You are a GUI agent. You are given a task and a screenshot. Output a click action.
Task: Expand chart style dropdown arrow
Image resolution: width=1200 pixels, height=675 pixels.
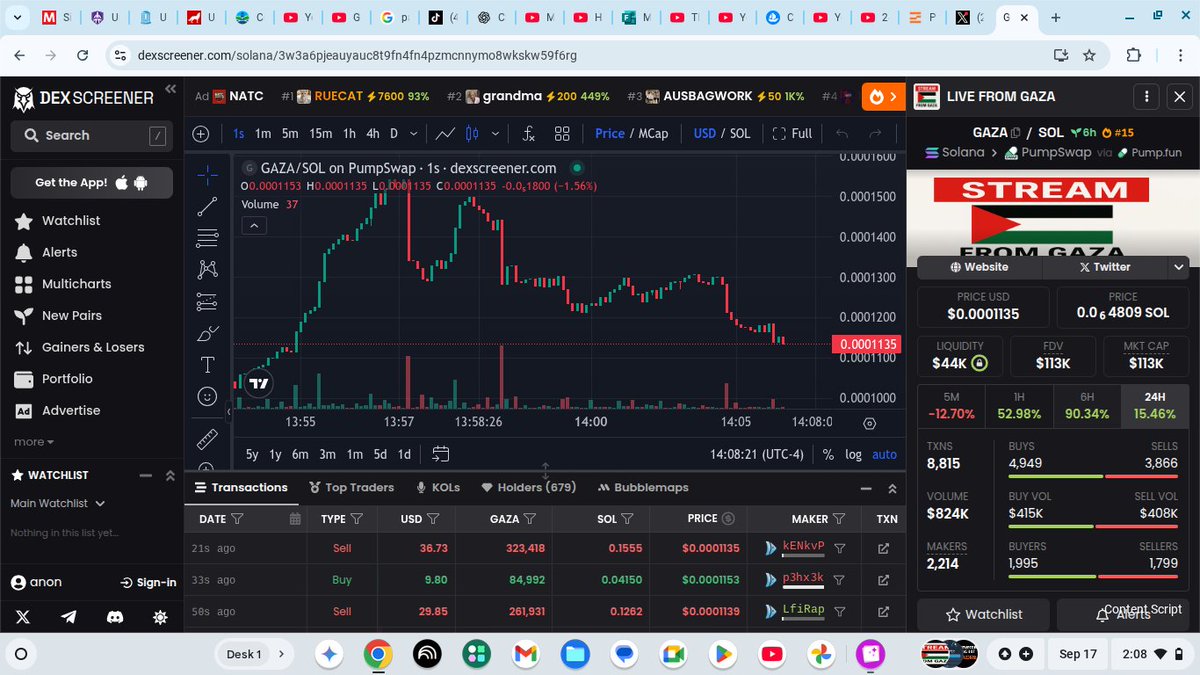pyautogui.click(x=497, y=133)
